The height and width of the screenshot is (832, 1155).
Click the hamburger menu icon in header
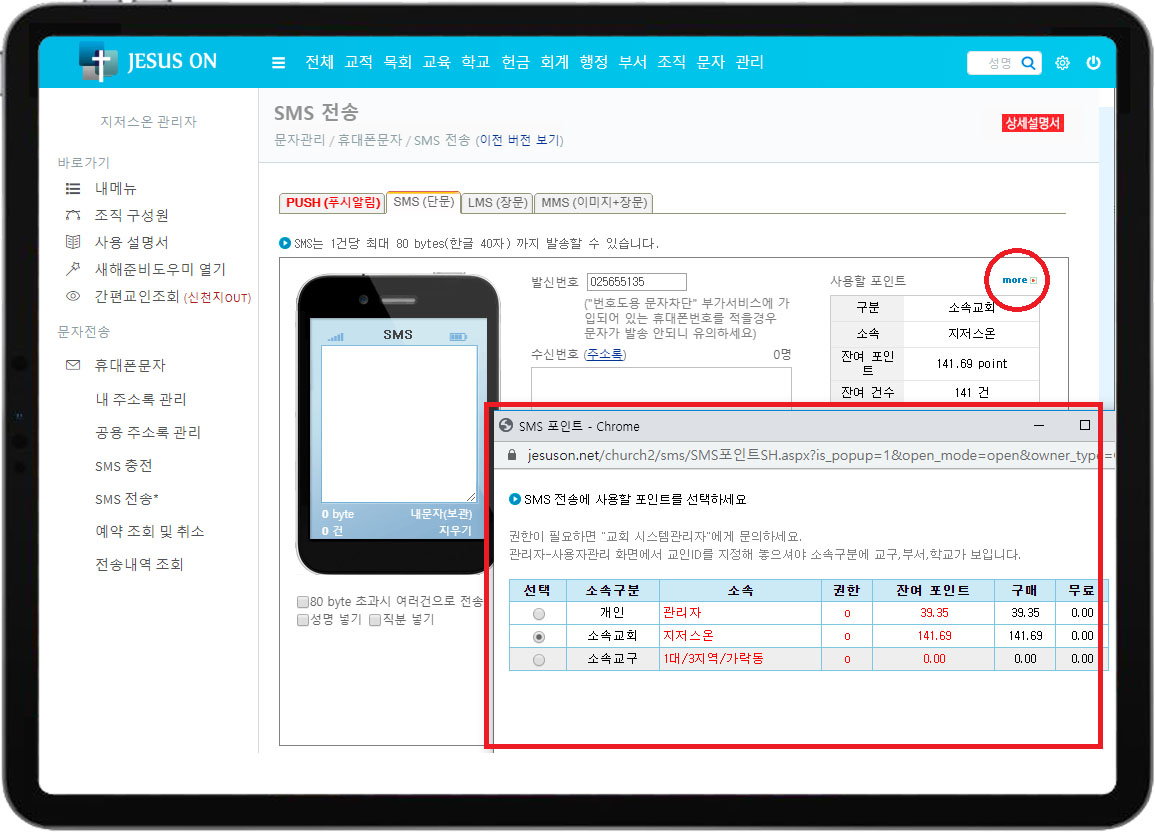point(279,63)
